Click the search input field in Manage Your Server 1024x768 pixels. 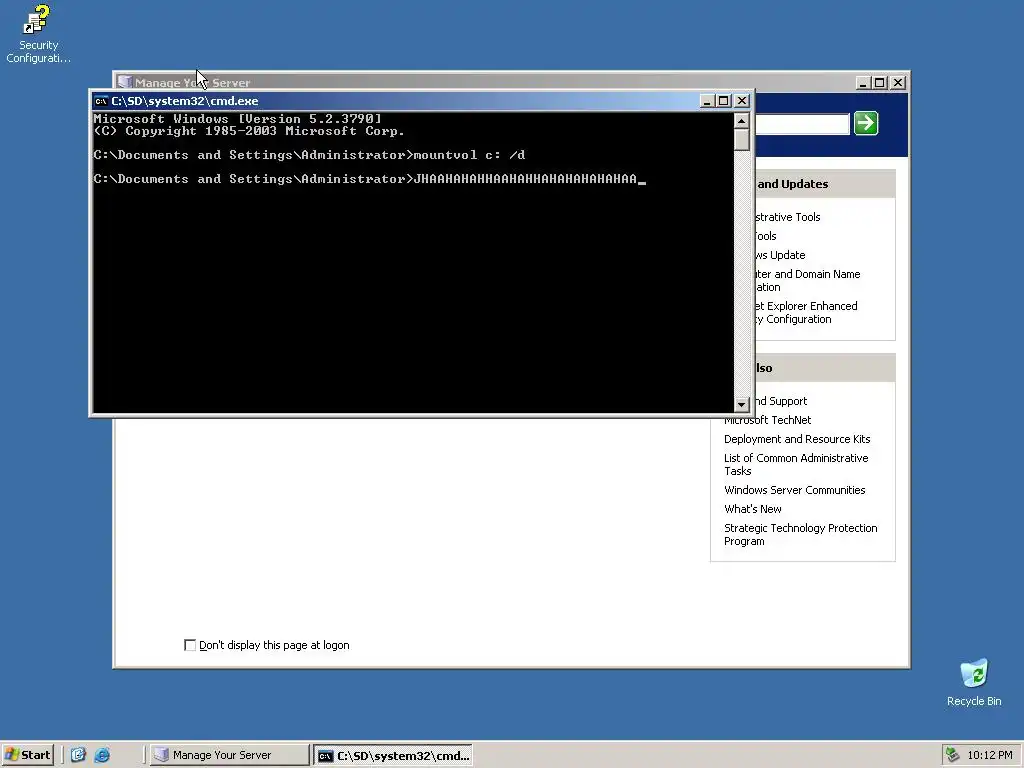point(802,123)
